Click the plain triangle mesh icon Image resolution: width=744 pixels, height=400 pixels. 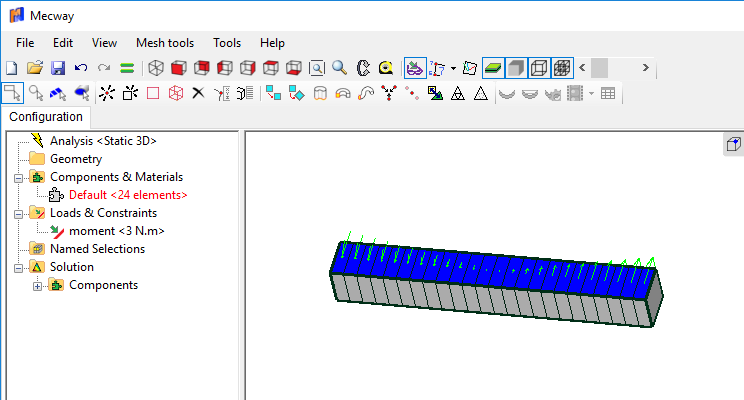tap(481, 93)
